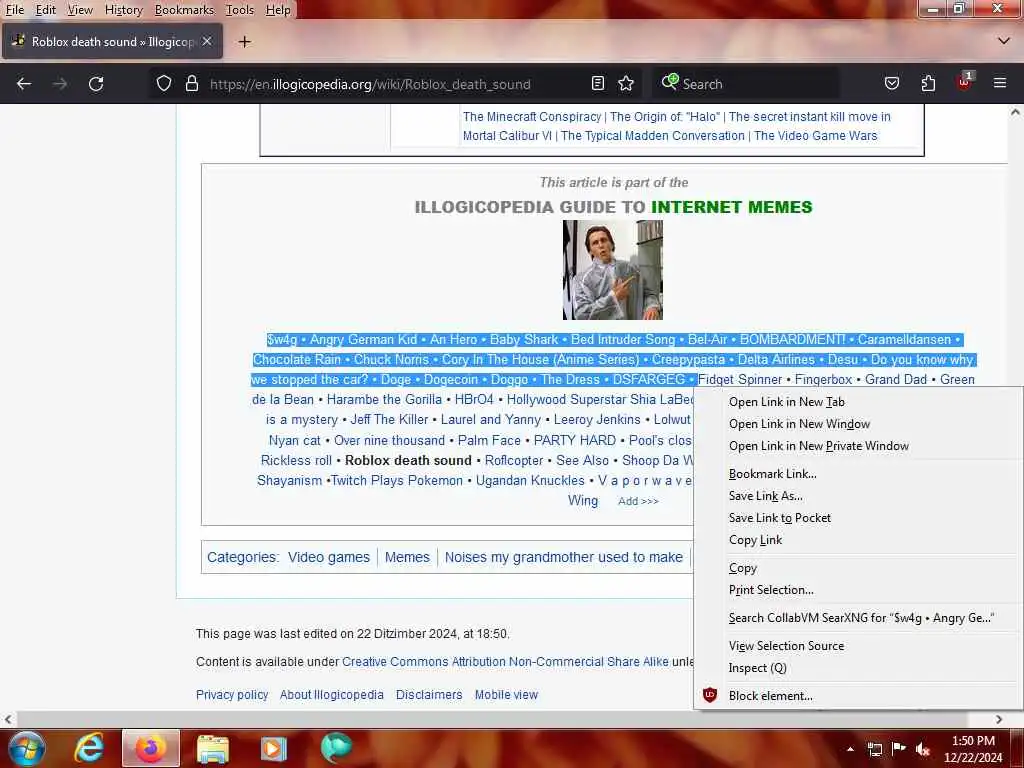
Task: Click the American Psycho meme image
Action: tap(613, 270)
